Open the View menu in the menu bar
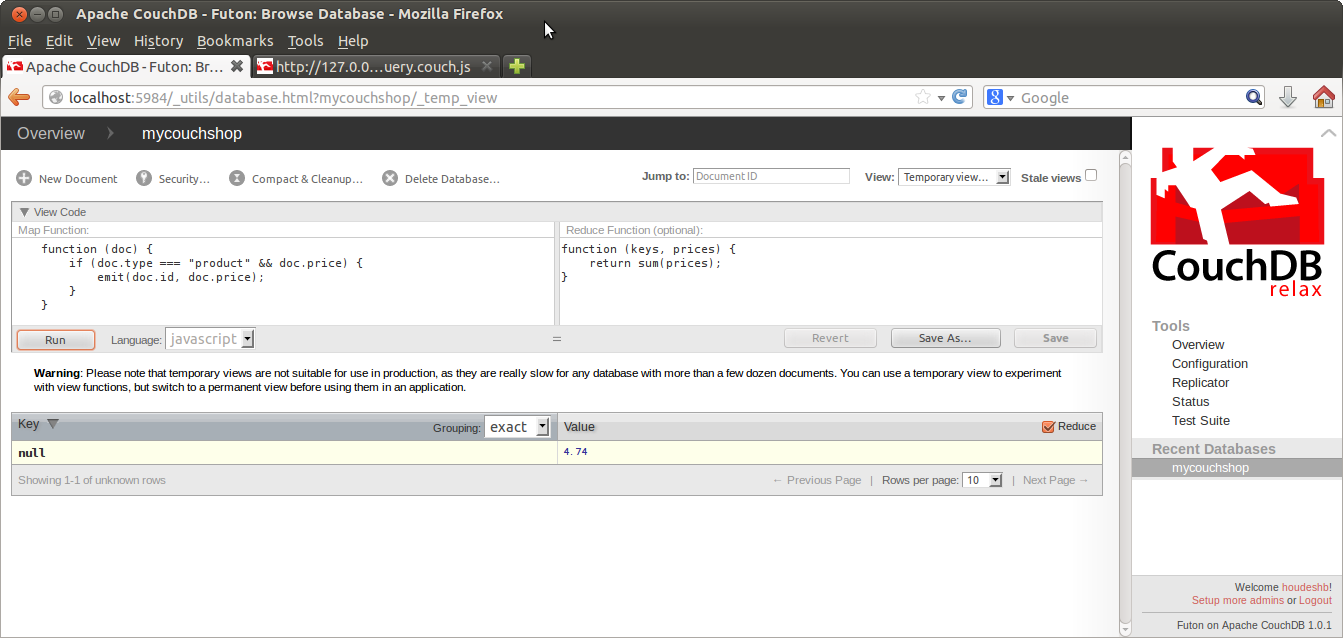1343x638 pixels. [103, 41]
